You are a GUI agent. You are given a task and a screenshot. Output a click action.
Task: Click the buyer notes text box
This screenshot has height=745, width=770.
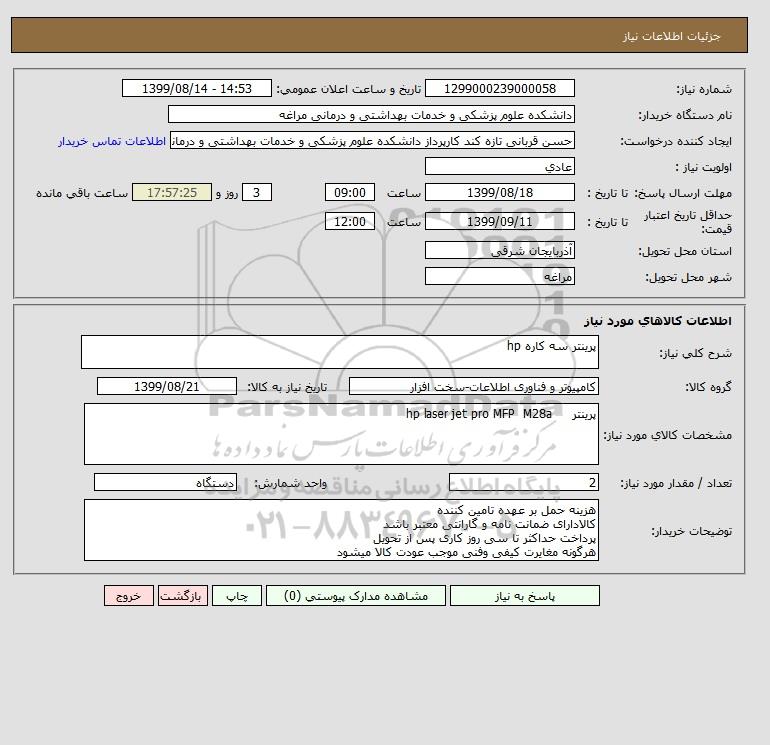(x=341, y=530)
